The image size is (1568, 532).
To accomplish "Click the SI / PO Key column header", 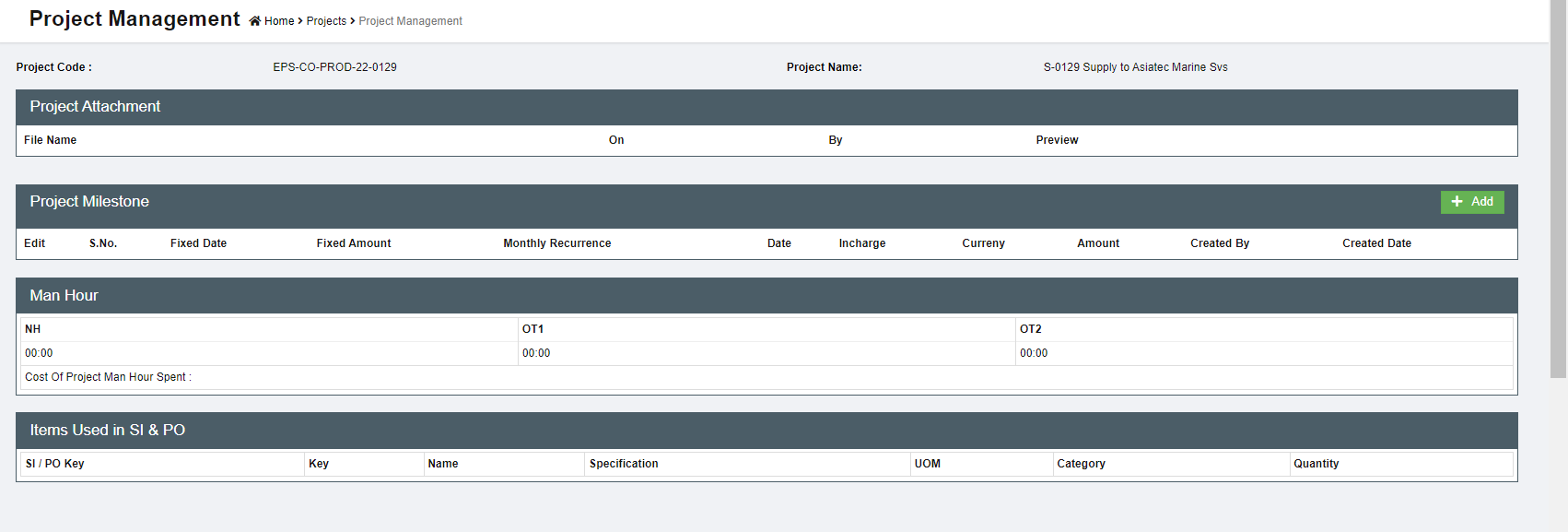I will [55, 464].
